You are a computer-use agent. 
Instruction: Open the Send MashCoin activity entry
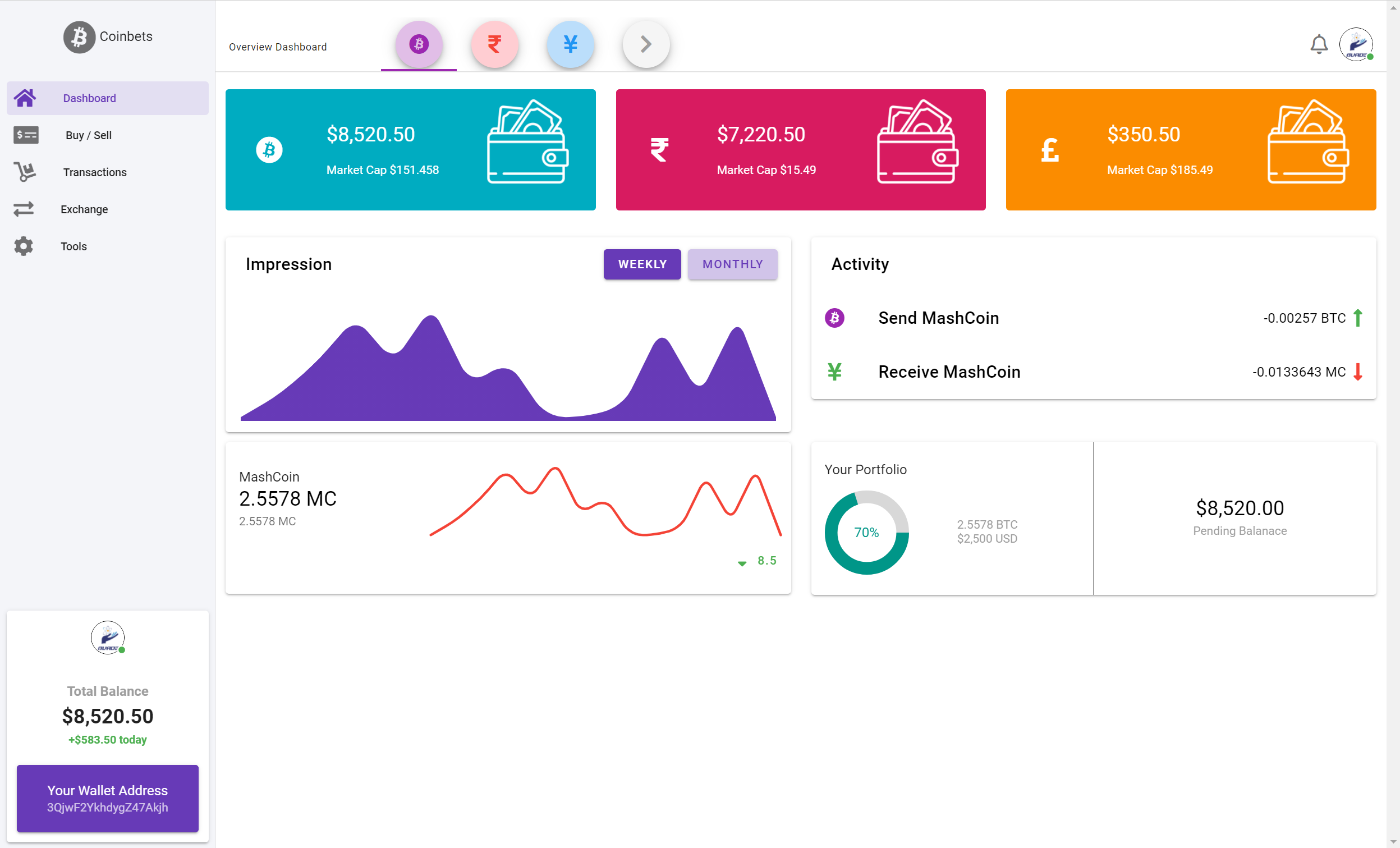(938, 318)
